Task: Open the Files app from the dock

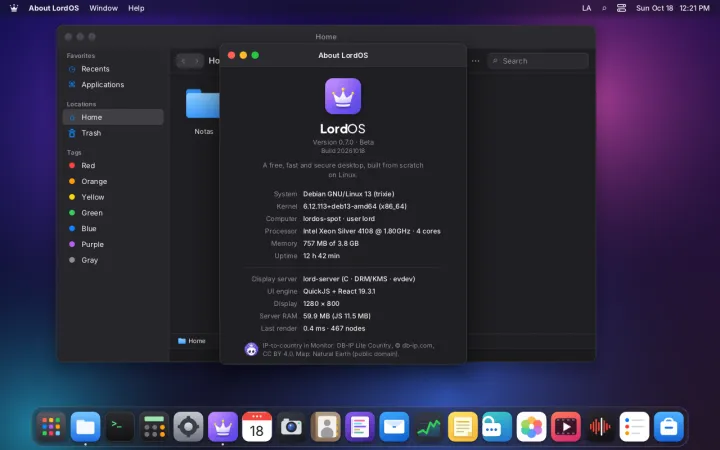Action: pos(85,427)
